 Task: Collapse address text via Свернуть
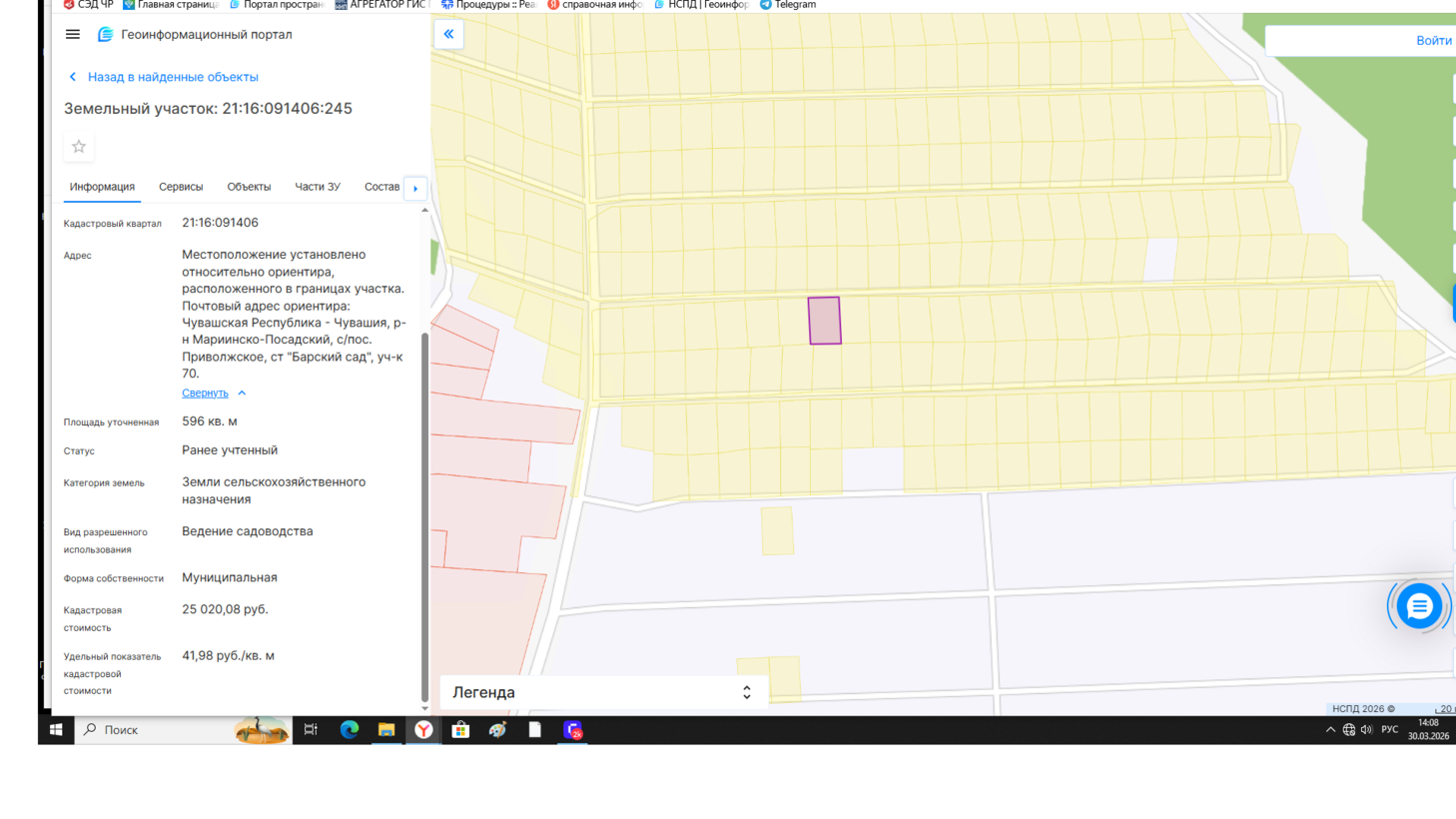tap(206, 393)
